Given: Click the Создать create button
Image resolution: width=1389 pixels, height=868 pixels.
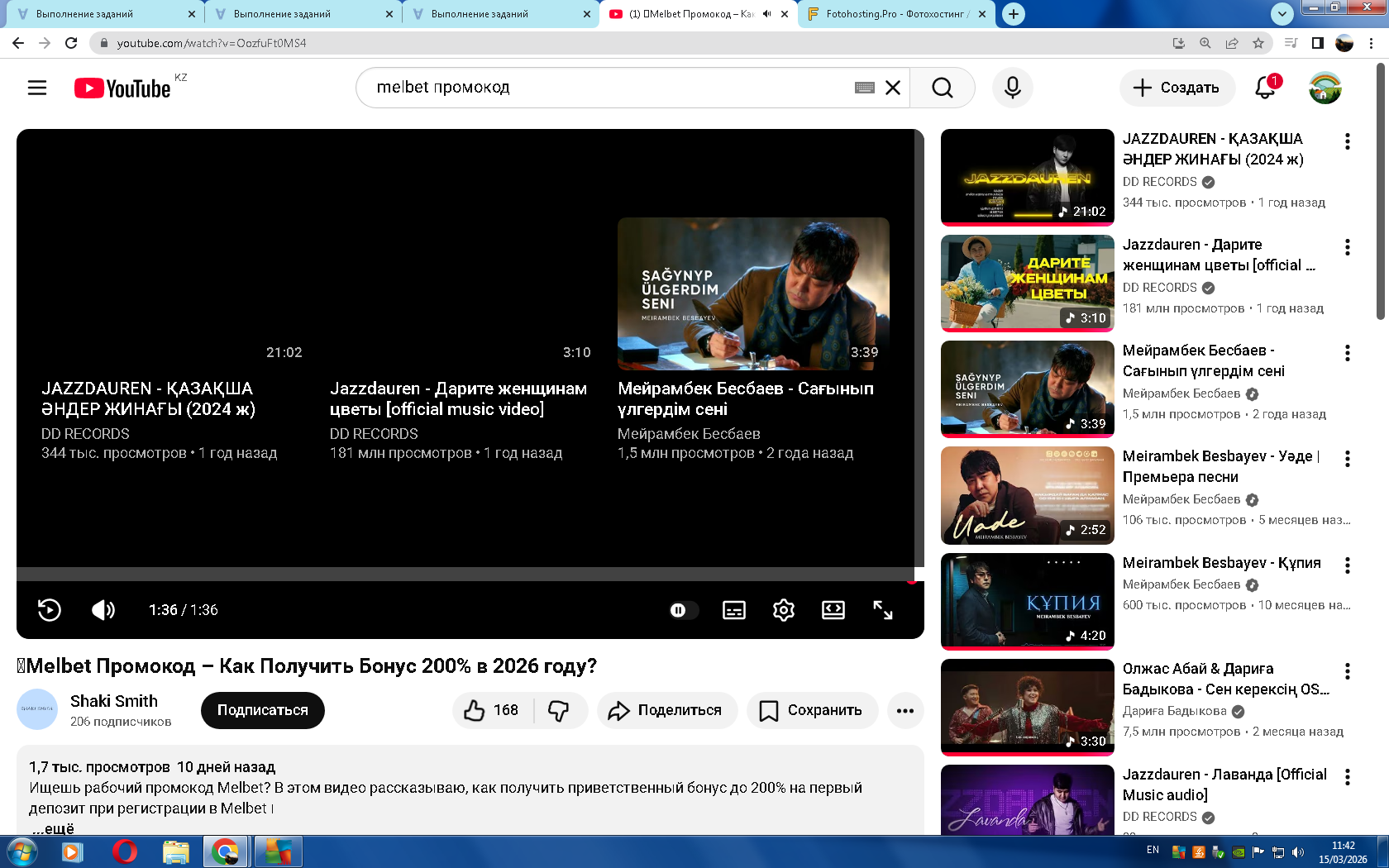Looking at the screenshot, I should tap(1177, 88).
